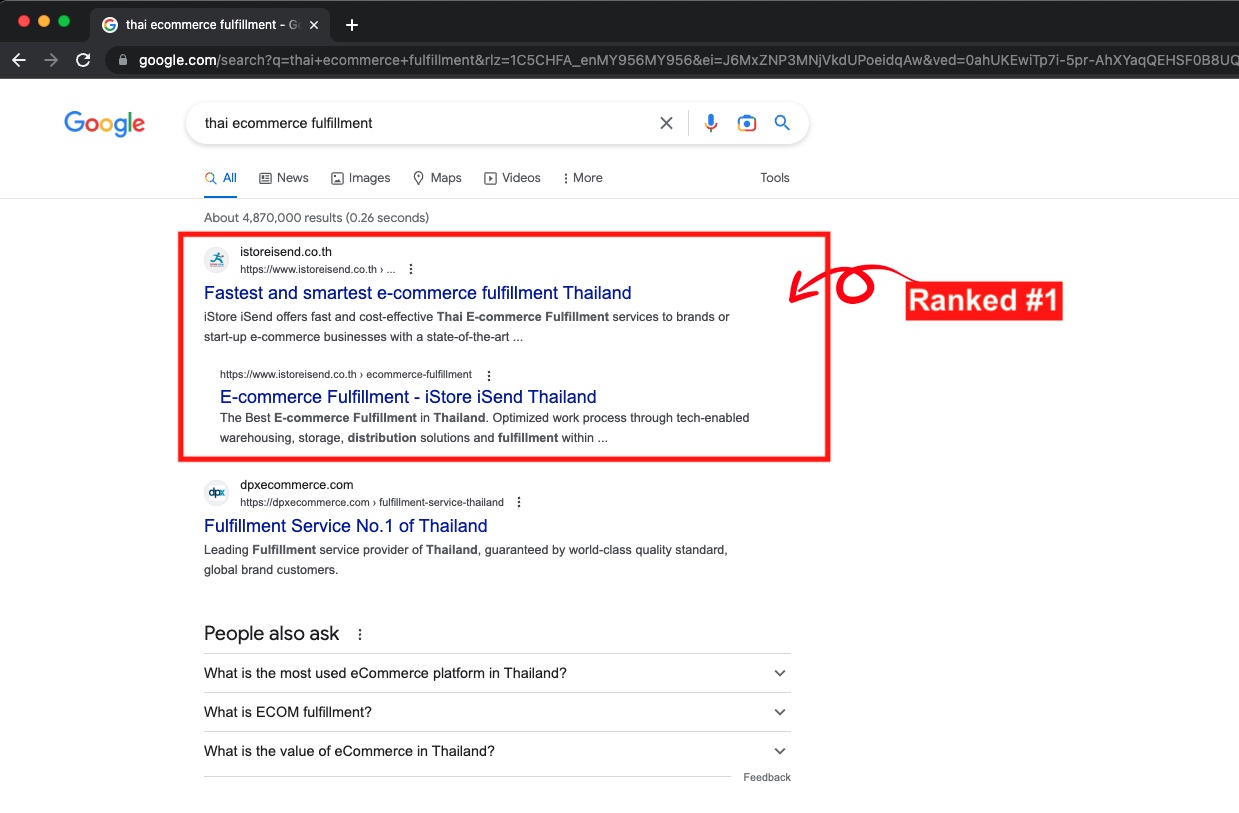Click the browser forward arrow

point(51,60)
